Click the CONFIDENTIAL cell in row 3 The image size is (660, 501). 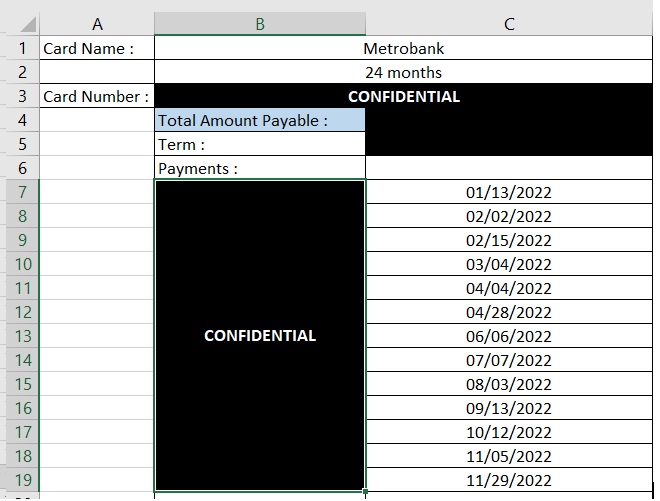click(404, 96)
